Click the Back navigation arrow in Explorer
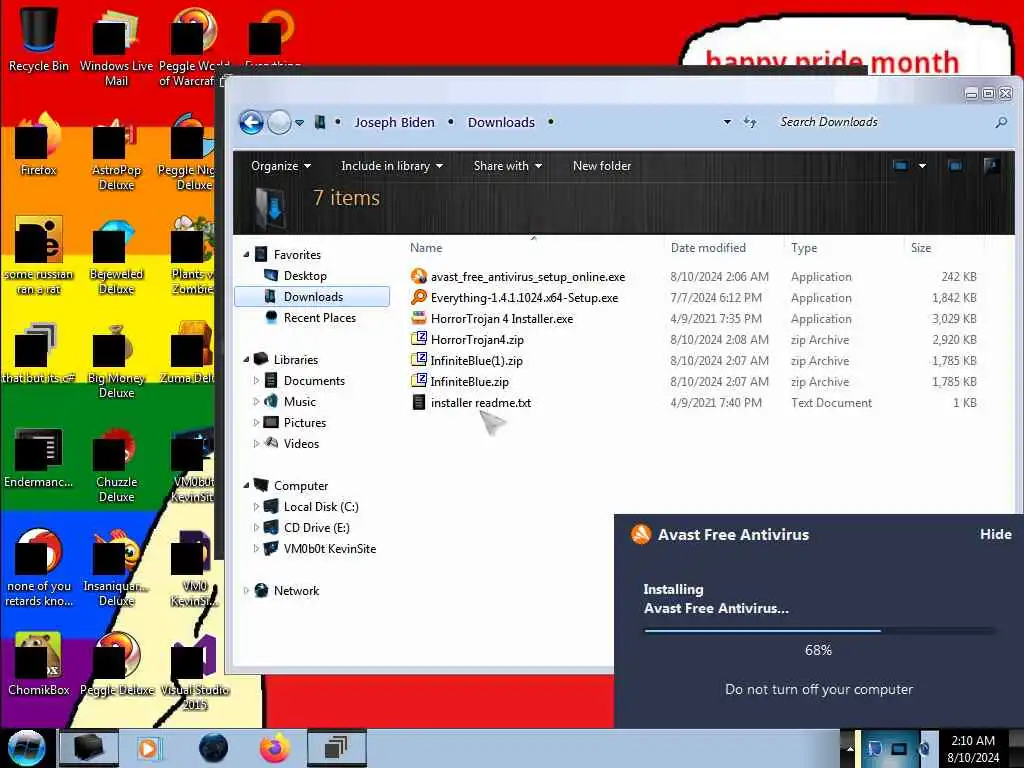 pyautogui.click(x=251, y=122)
